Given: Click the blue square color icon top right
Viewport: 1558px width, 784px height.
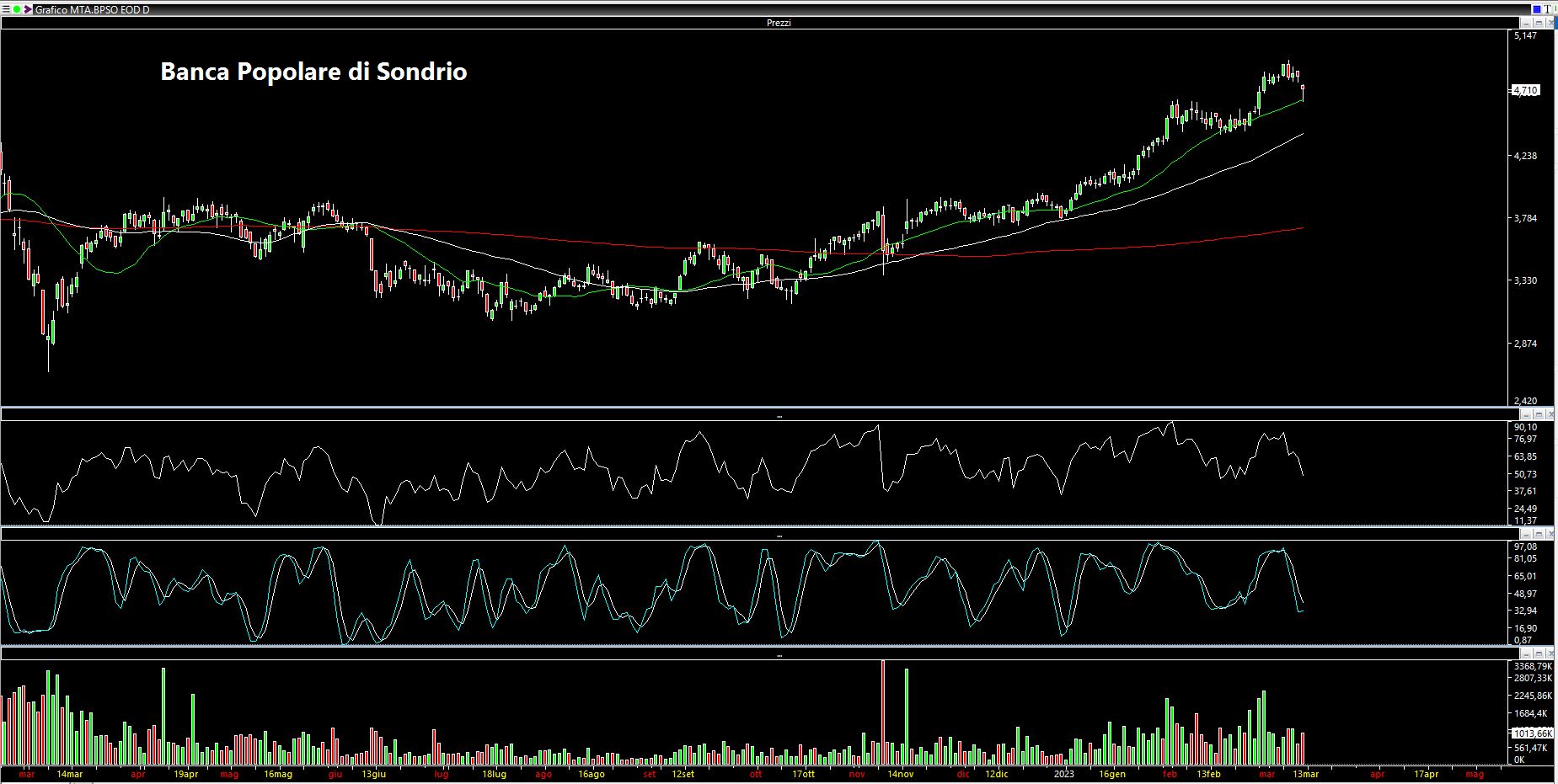Looking at the screenshot, I should pos(1536,9).
